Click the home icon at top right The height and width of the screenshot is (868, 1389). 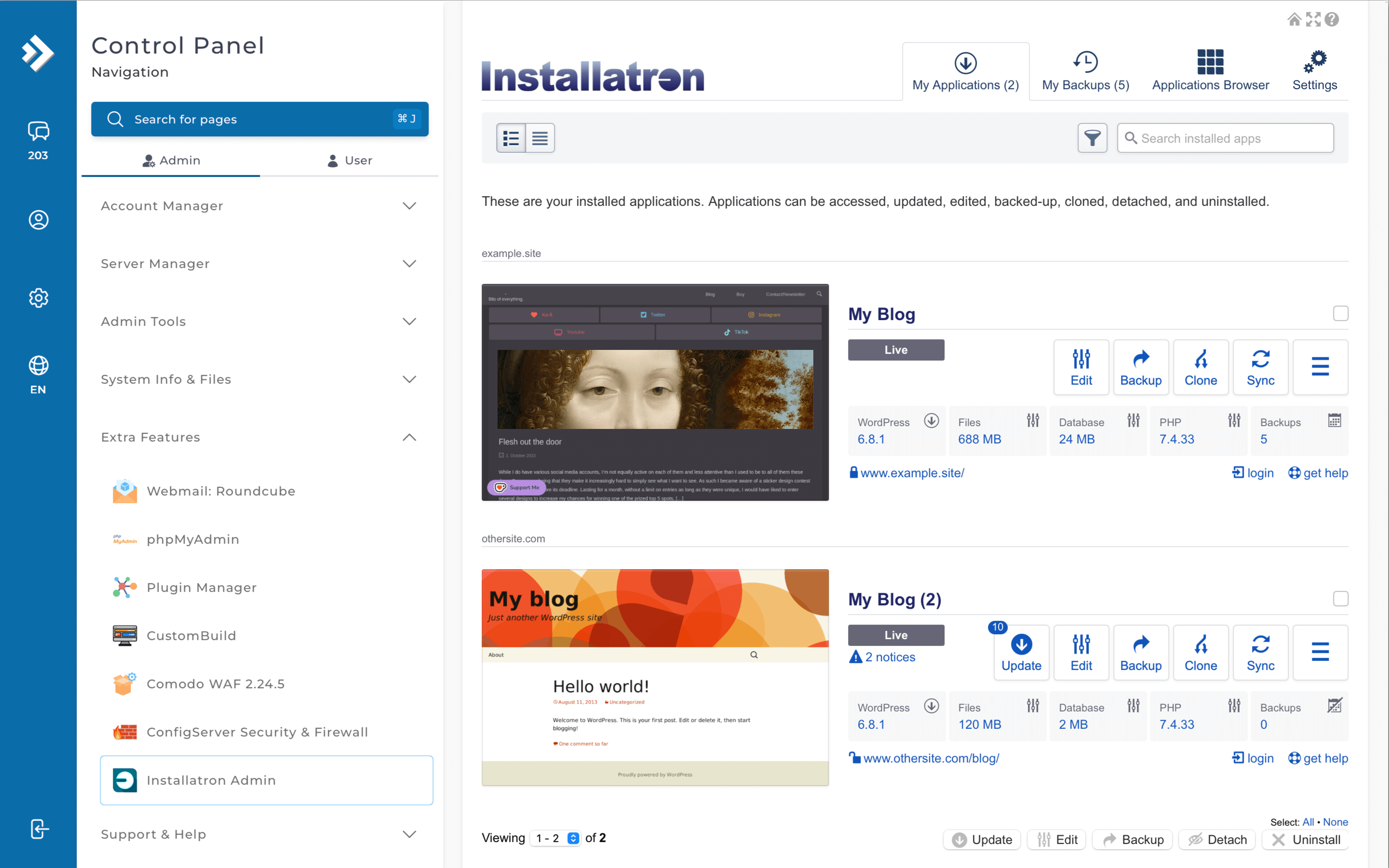(1294, 19)
